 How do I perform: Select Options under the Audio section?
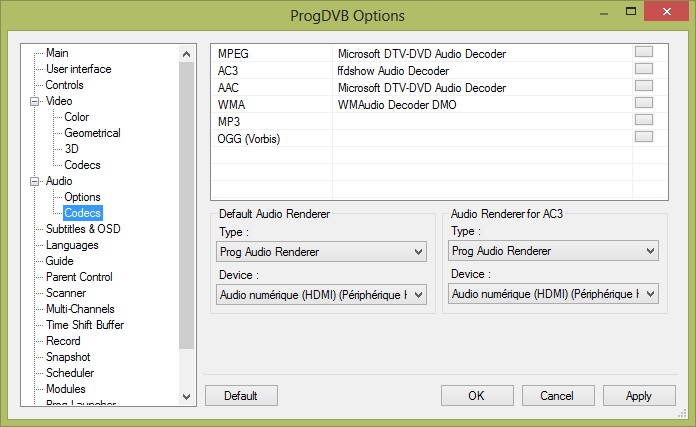82,197
